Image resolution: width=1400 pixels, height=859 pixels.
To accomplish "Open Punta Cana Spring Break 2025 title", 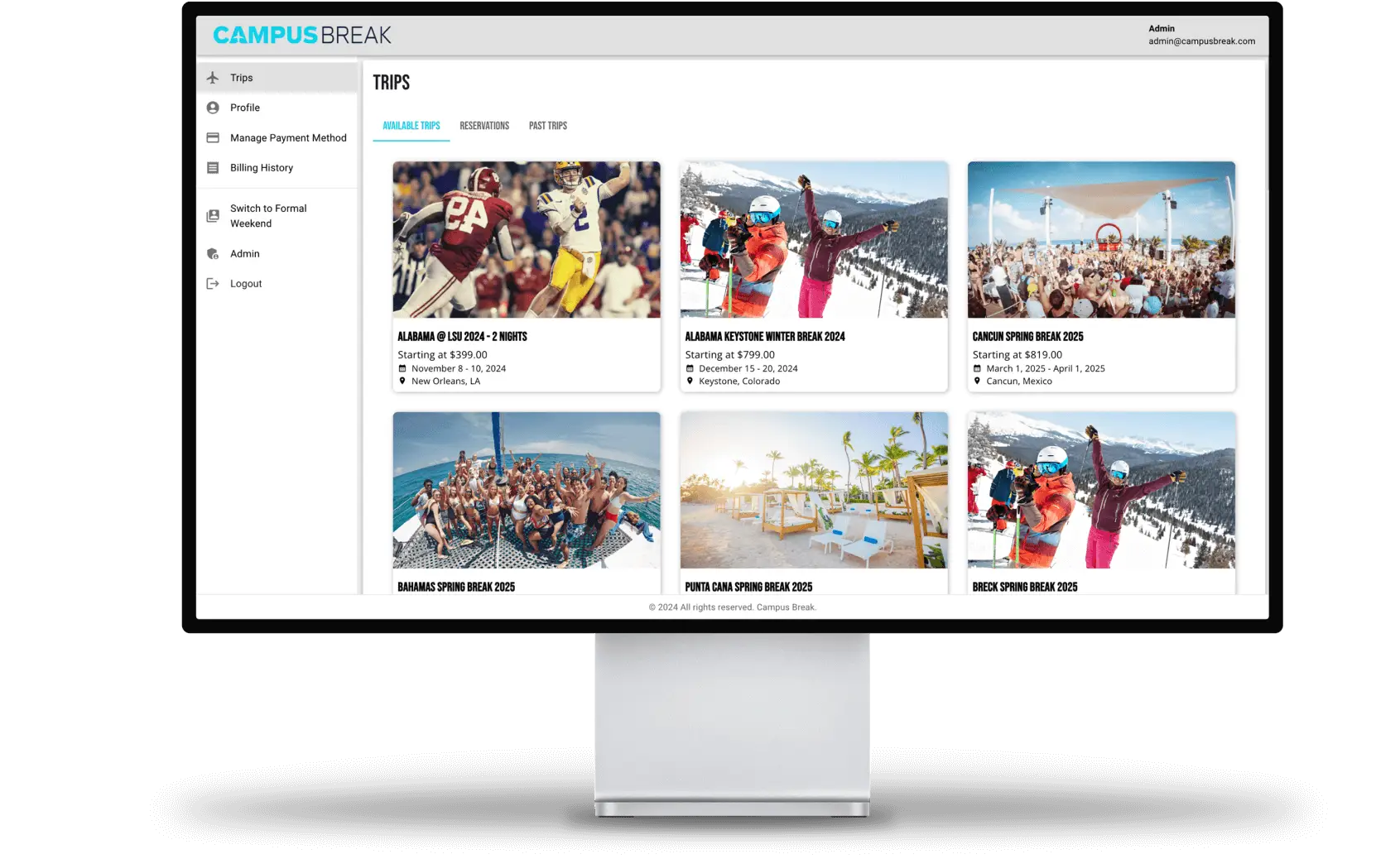I will pos(748,587).
